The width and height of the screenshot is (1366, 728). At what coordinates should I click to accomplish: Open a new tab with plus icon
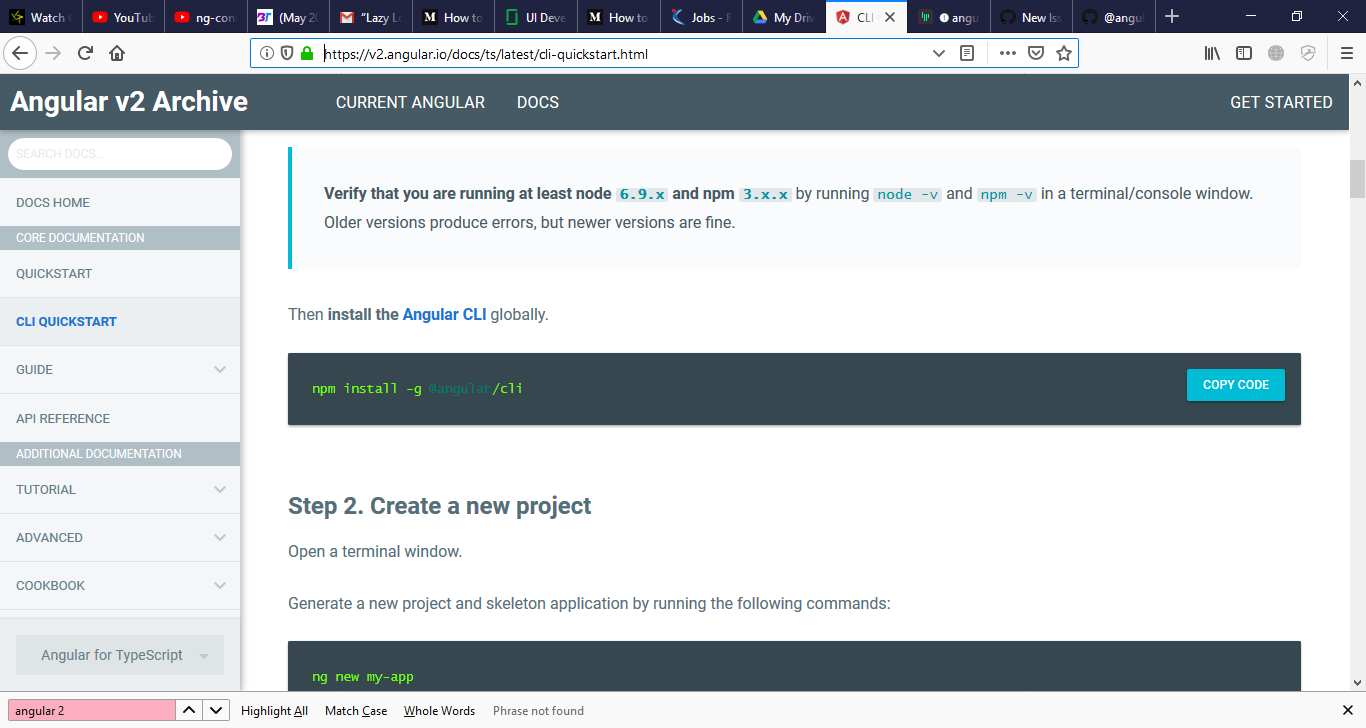click(1172, 17)
